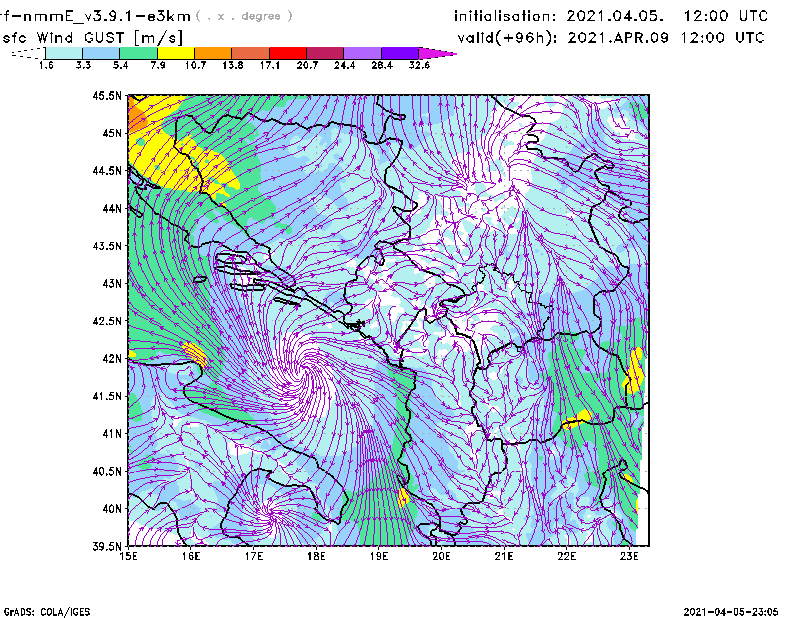Click the 42N latitude label
Image resolution: width=800 pixels, height=618 pixels.
(x=112, y=358)
